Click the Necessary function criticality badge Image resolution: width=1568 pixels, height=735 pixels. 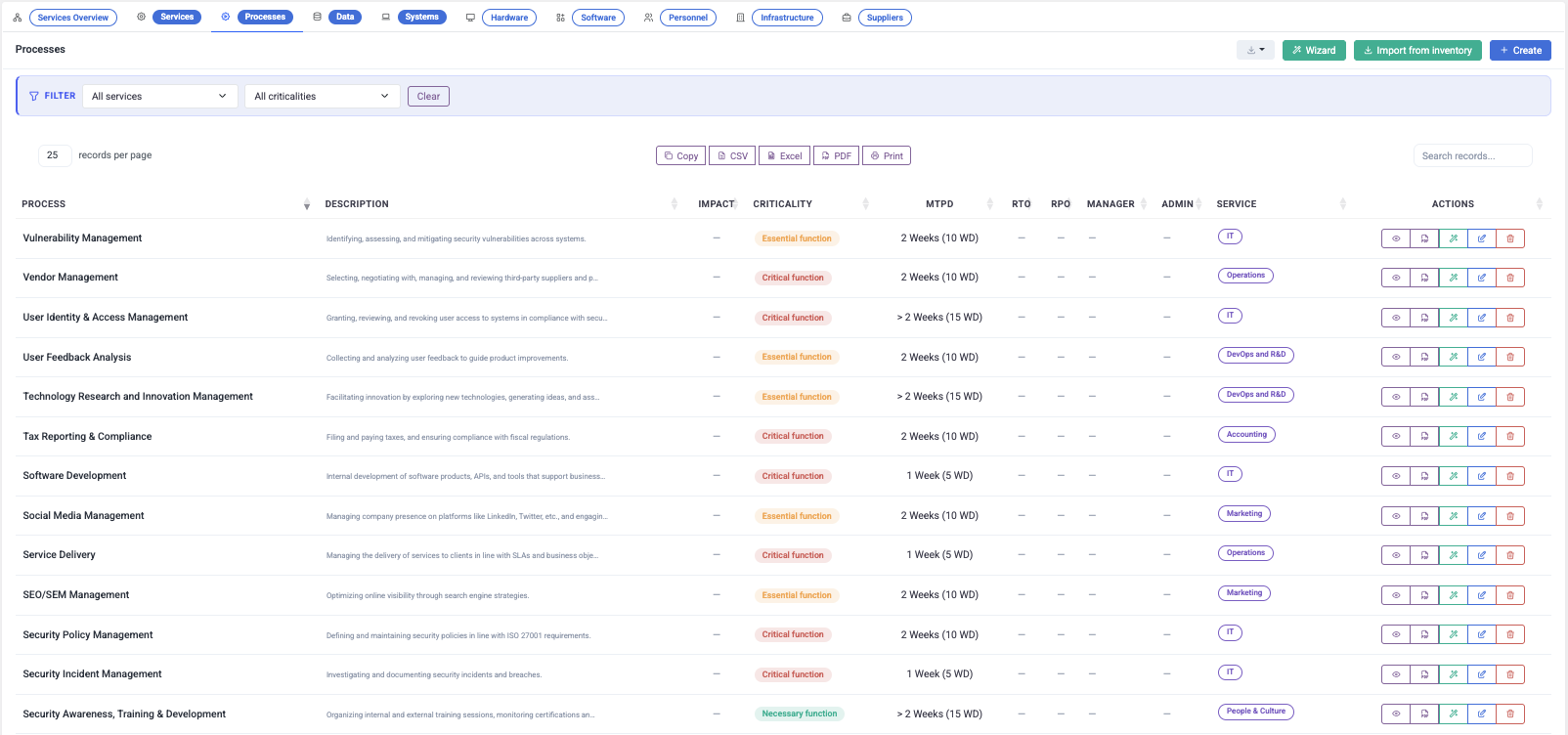(x=800, y=713)
